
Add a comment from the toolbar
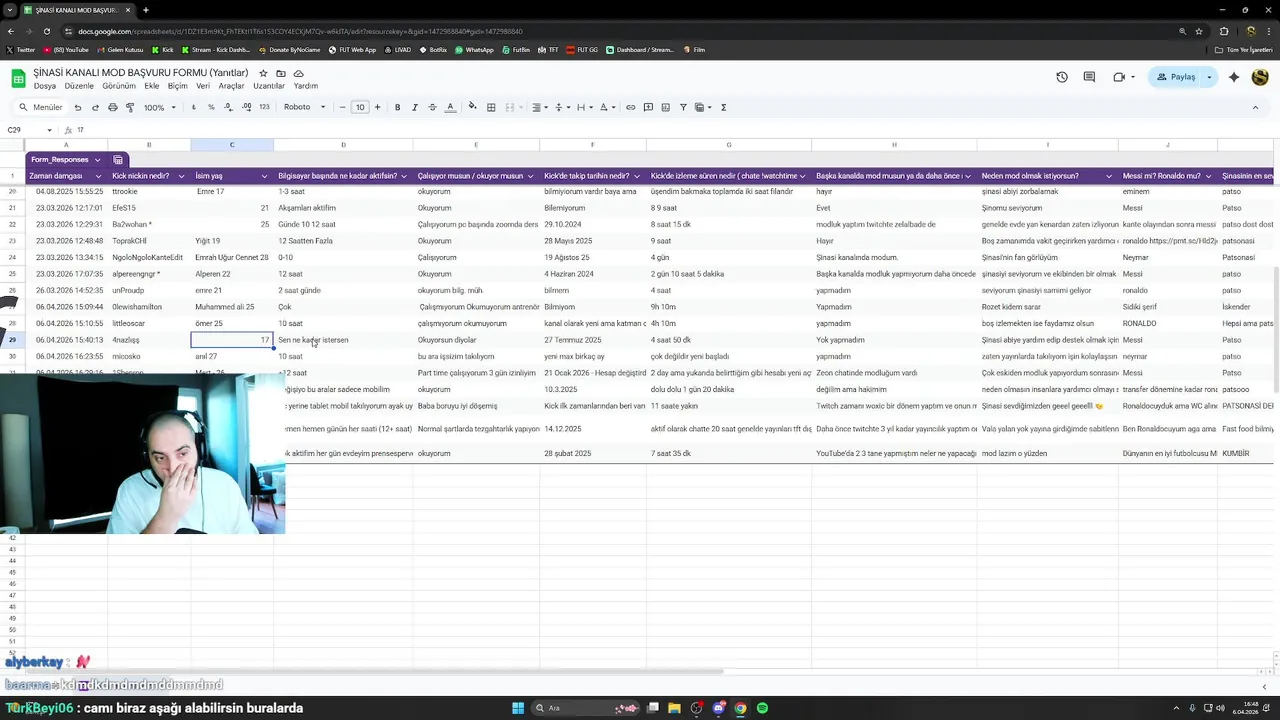click(649, 107)
